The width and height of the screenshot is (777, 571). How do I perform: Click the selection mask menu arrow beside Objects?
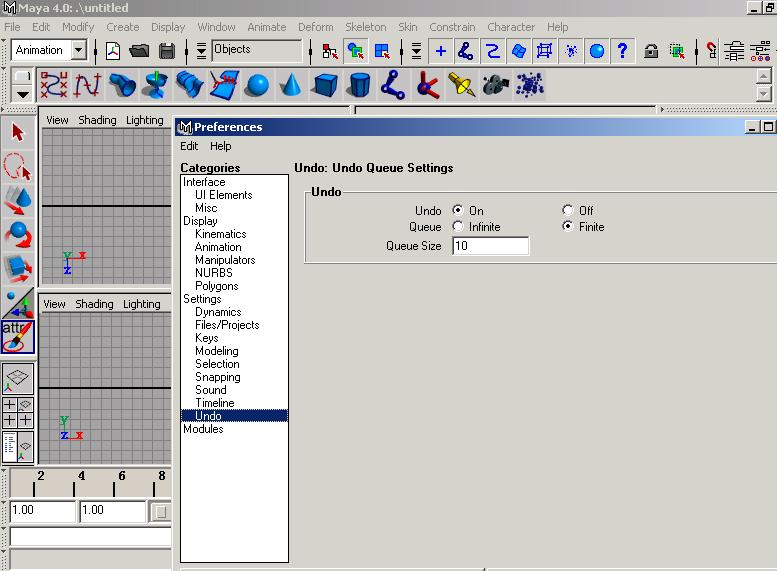[x=201, y=51]
